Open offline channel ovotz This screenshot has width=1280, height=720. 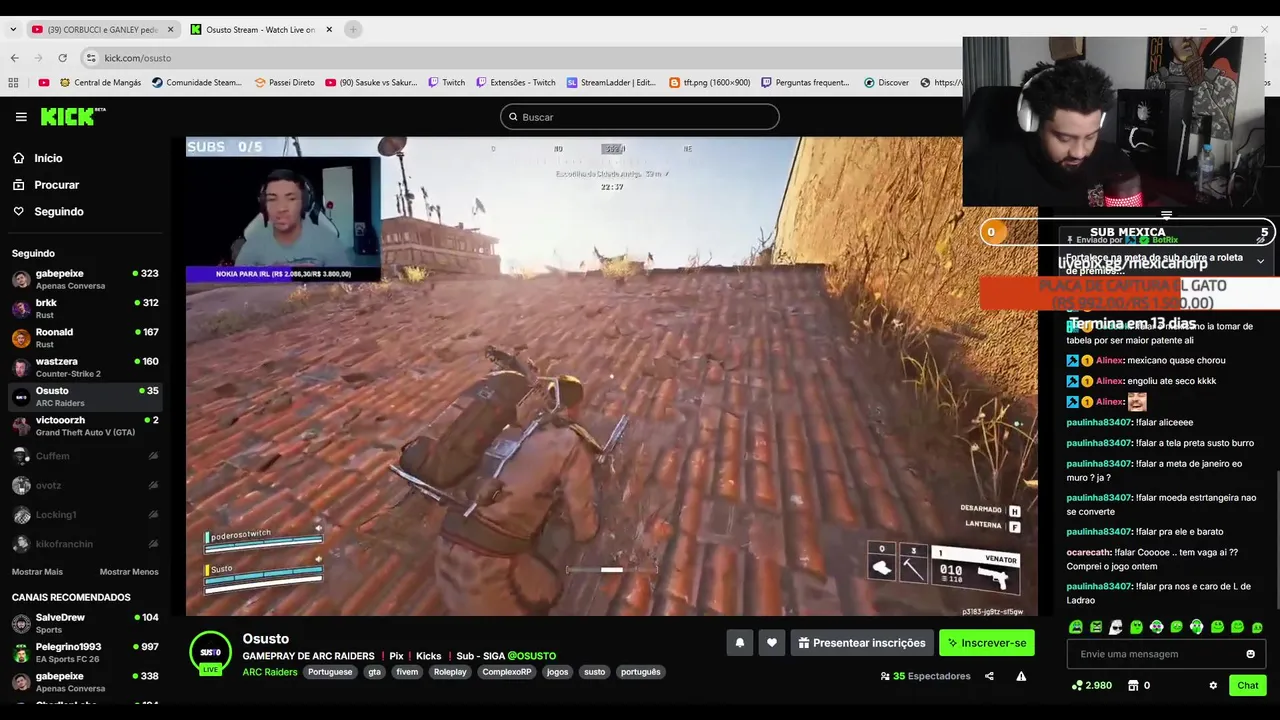[85, 485]
